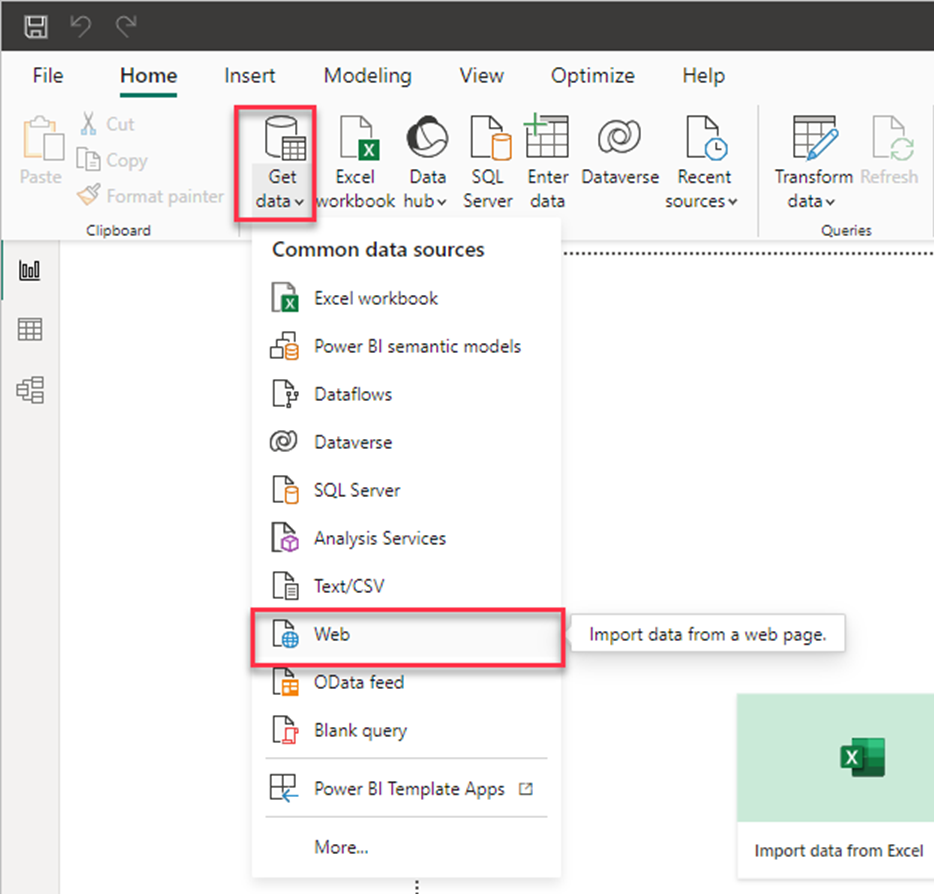Select Enter data table icon
Screen dimensions: 934x894
coord(547,160)
